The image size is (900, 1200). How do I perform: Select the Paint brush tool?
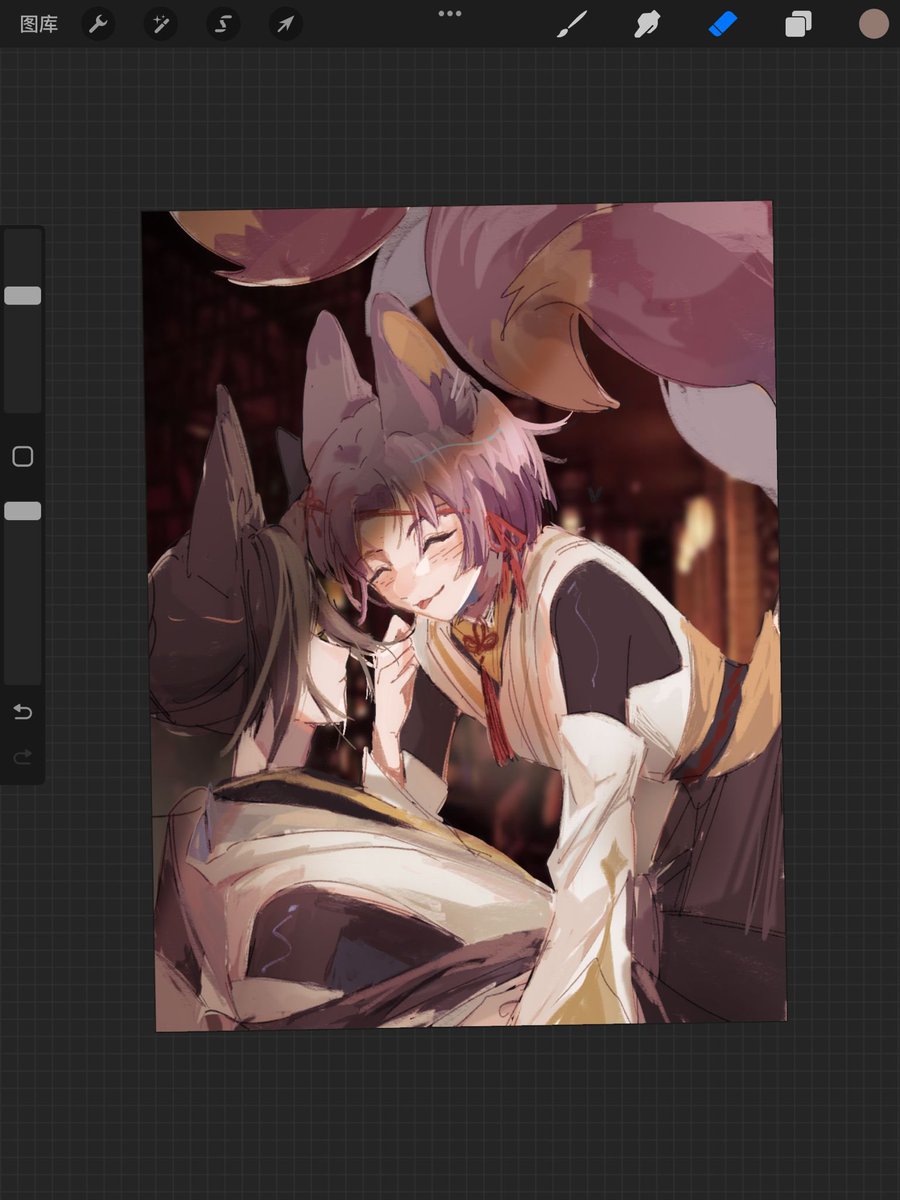[x=572, y=24]
